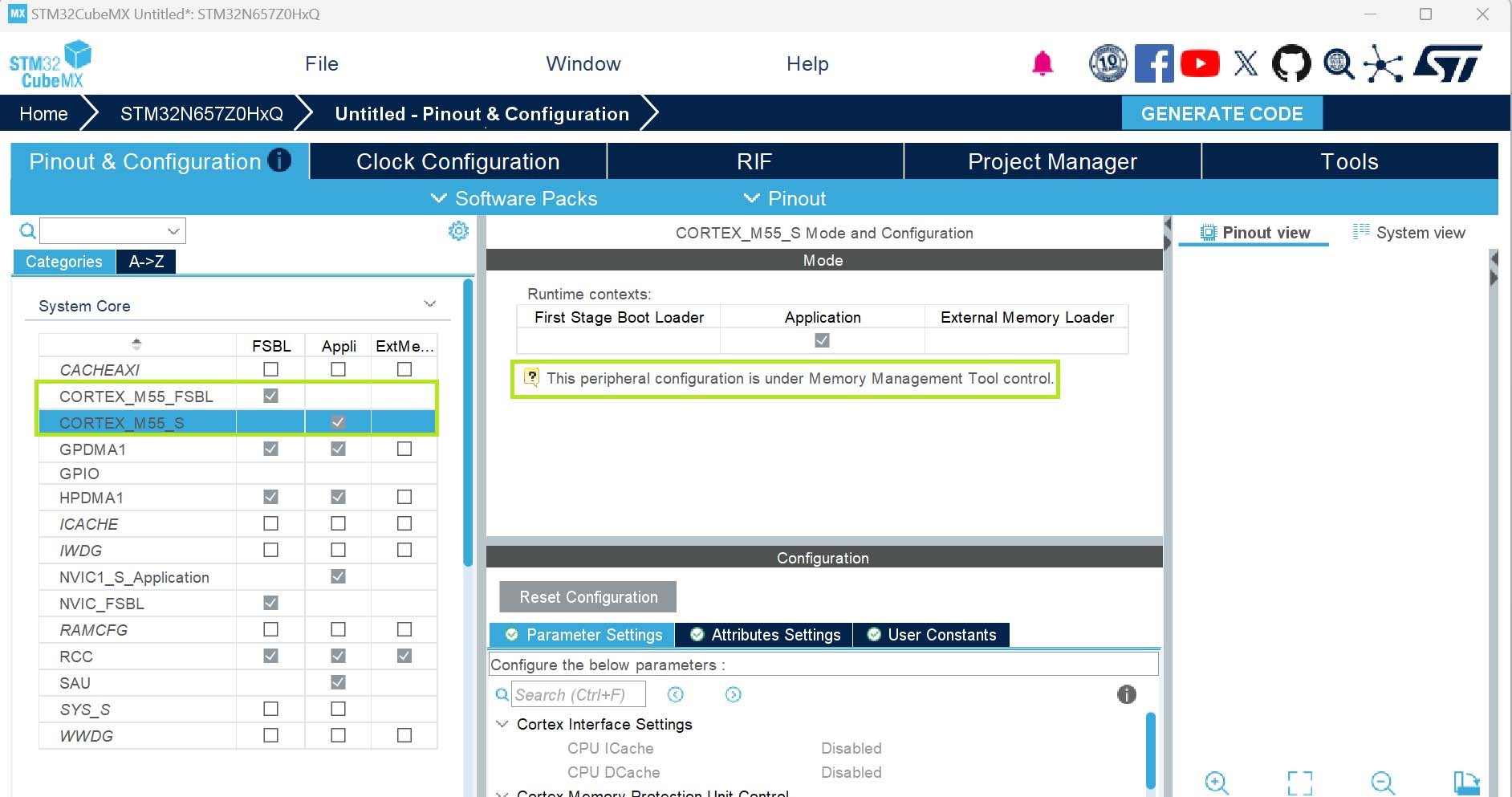Open the YouTube icon link
Screen dimensions: 1512x797
(x=1200, y=63)
